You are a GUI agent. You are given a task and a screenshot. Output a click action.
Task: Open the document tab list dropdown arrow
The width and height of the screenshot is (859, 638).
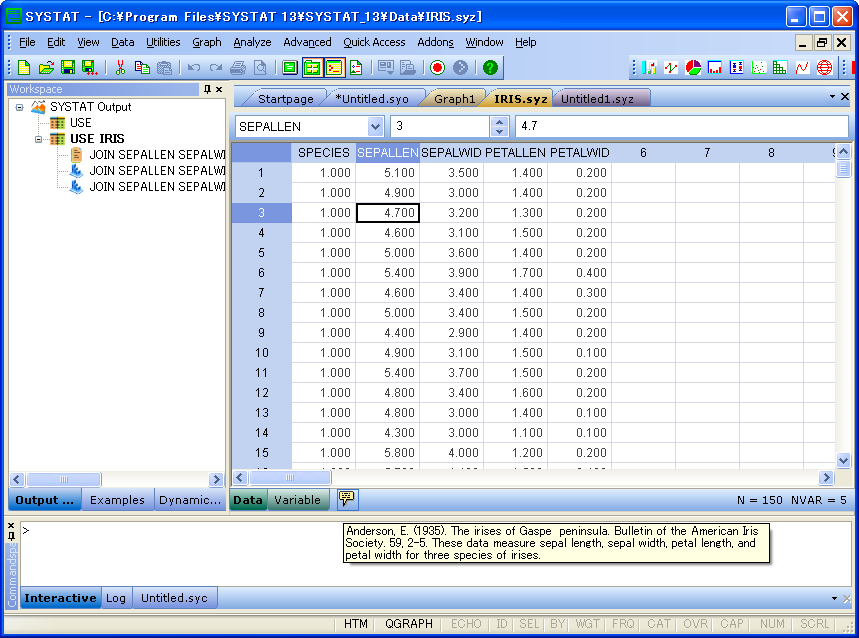click(x=832, y=96)
